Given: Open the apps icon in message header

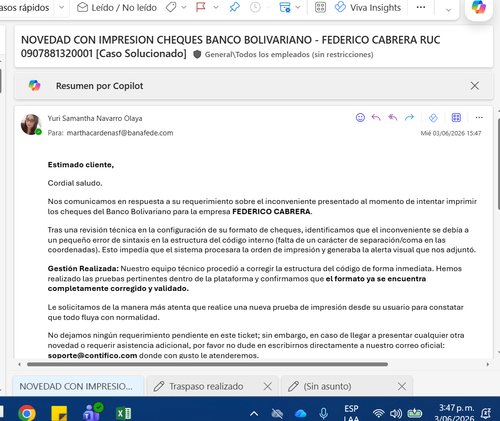Looking at the screenshot, I should [456, 117].
